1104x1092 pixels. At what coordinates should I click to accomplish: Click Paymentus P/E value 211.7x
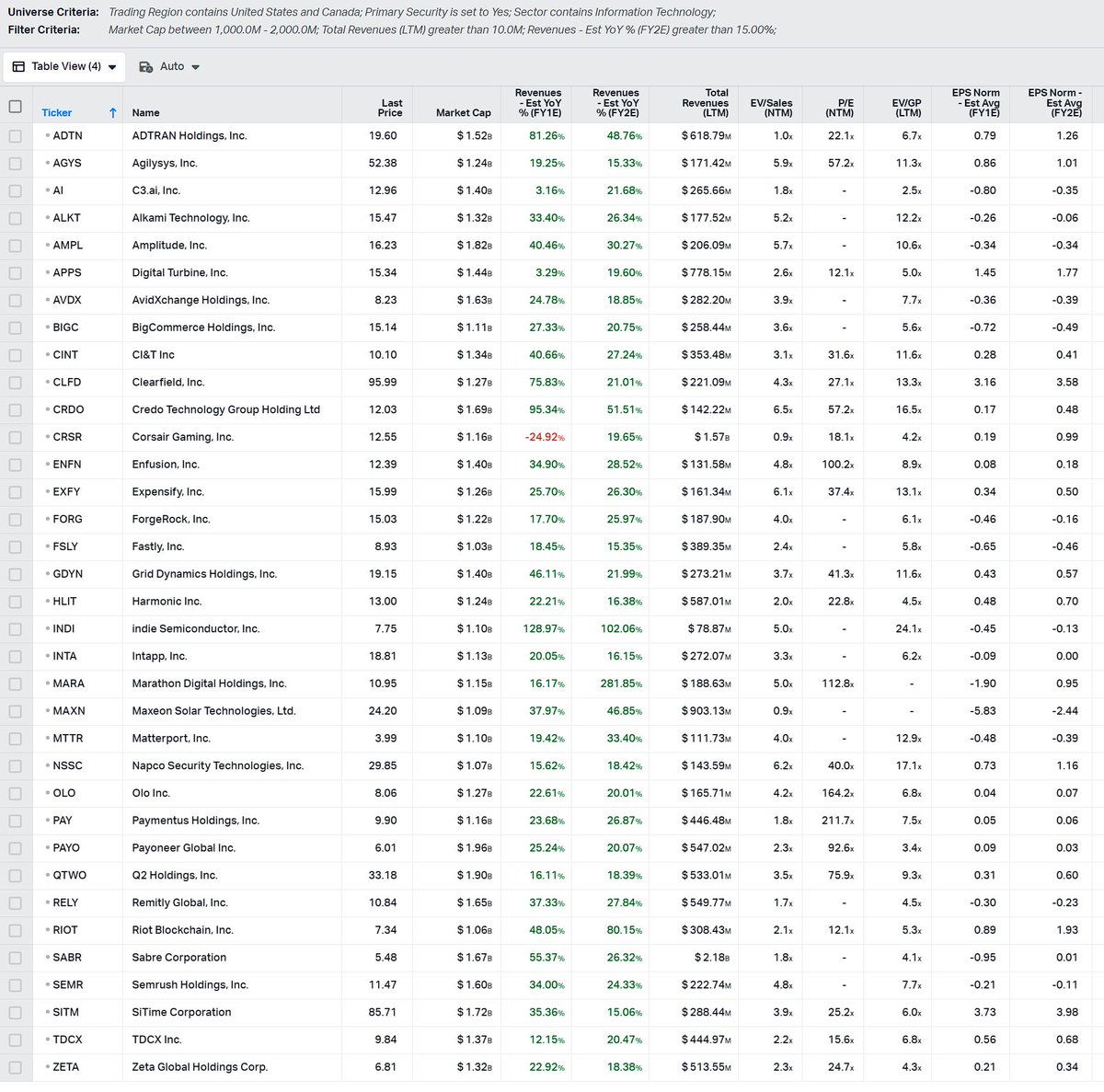pos(837,821)
